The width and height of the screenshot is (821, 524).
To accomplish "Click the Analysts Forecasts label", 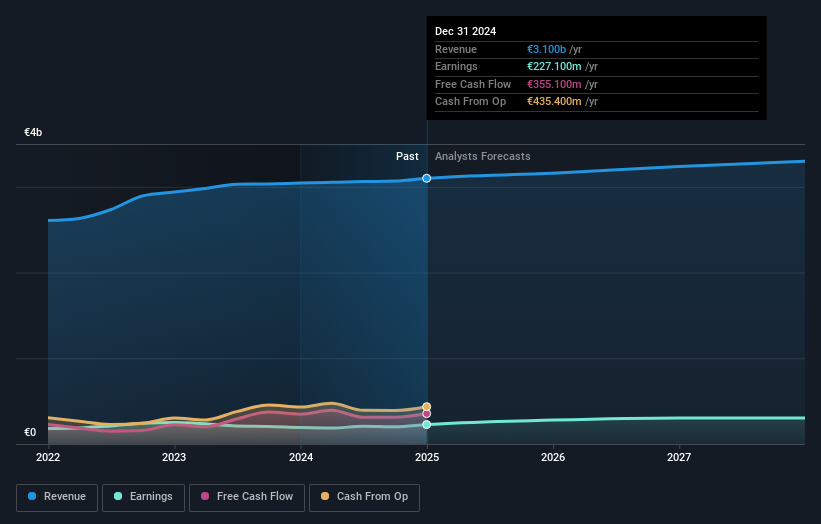I will (x=483, y=157).
